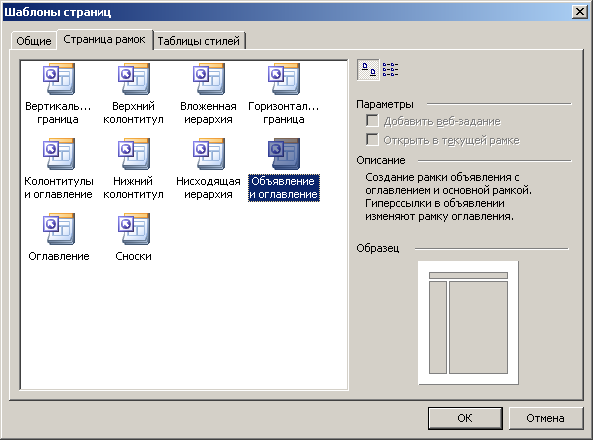This screenshot has width=593, height=440.
Task: Switch to list view mode
Action: [x=390, y=70]
